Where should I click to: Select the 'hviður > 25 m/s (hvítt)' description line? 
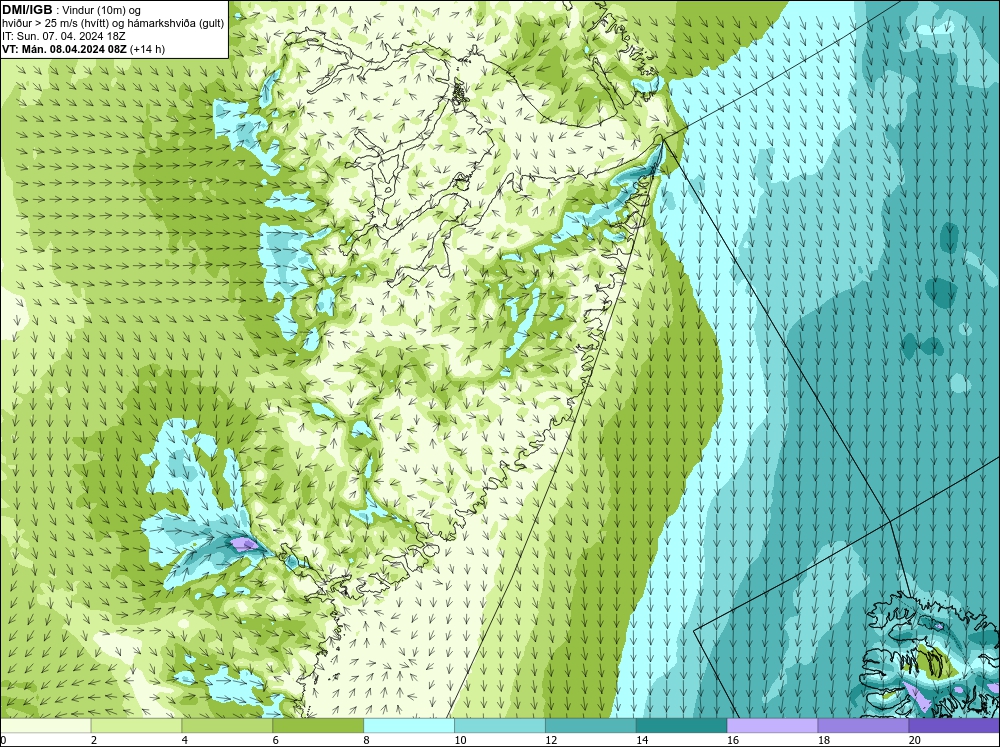tap(113, 24)
